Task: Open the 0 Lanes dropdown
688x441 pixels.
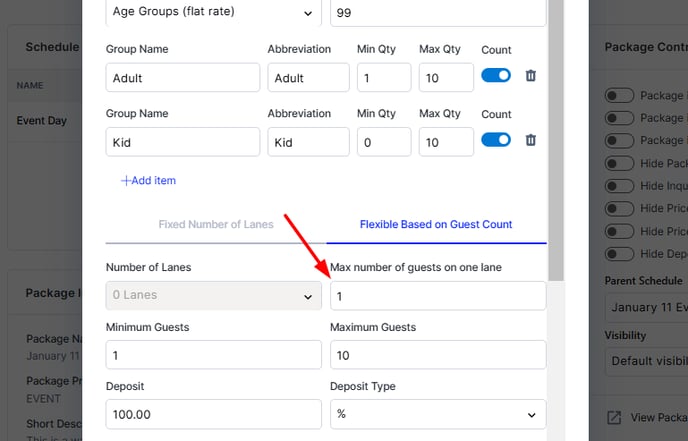Action: pyautogui.click(x=213, y=295)
